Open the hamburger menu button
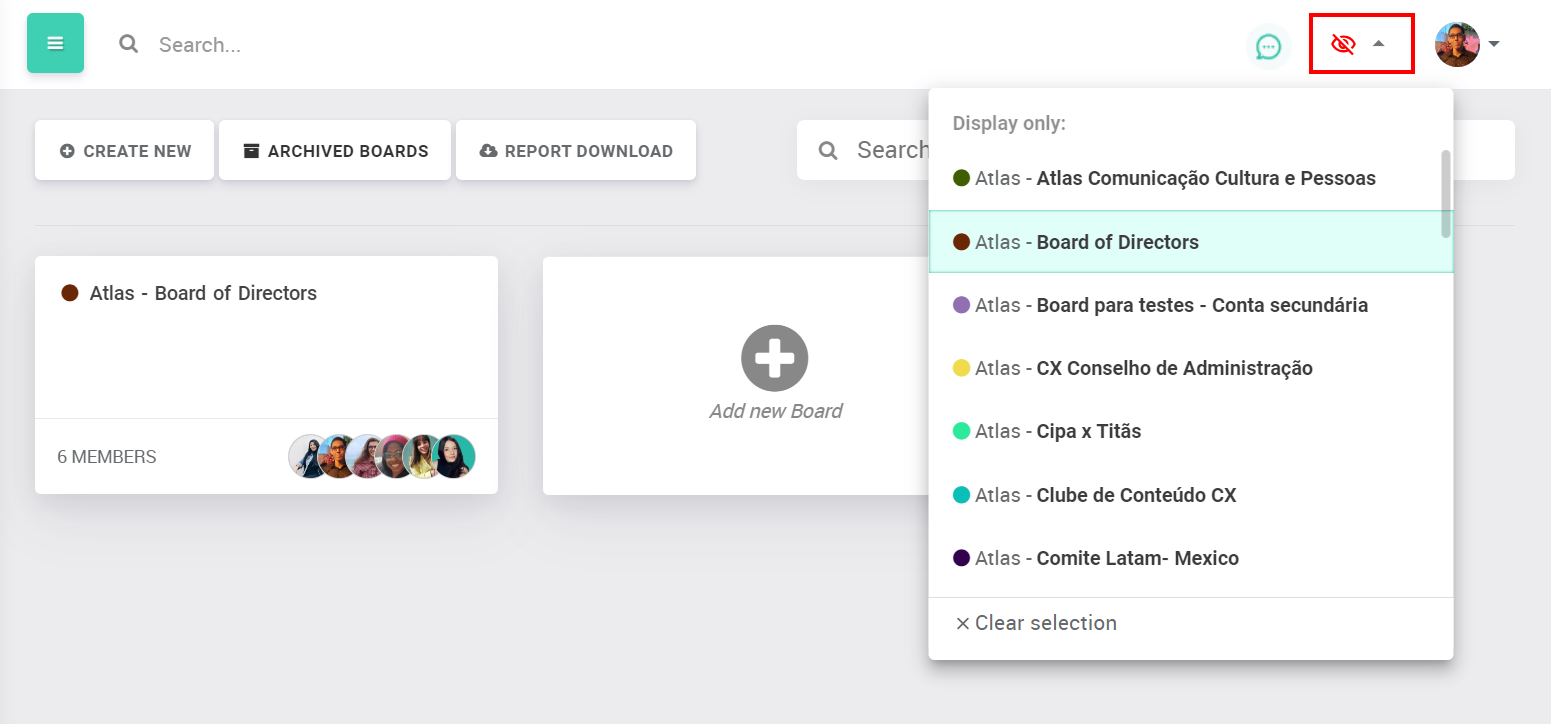The image size is (1551, 724). tap(55, 43)
